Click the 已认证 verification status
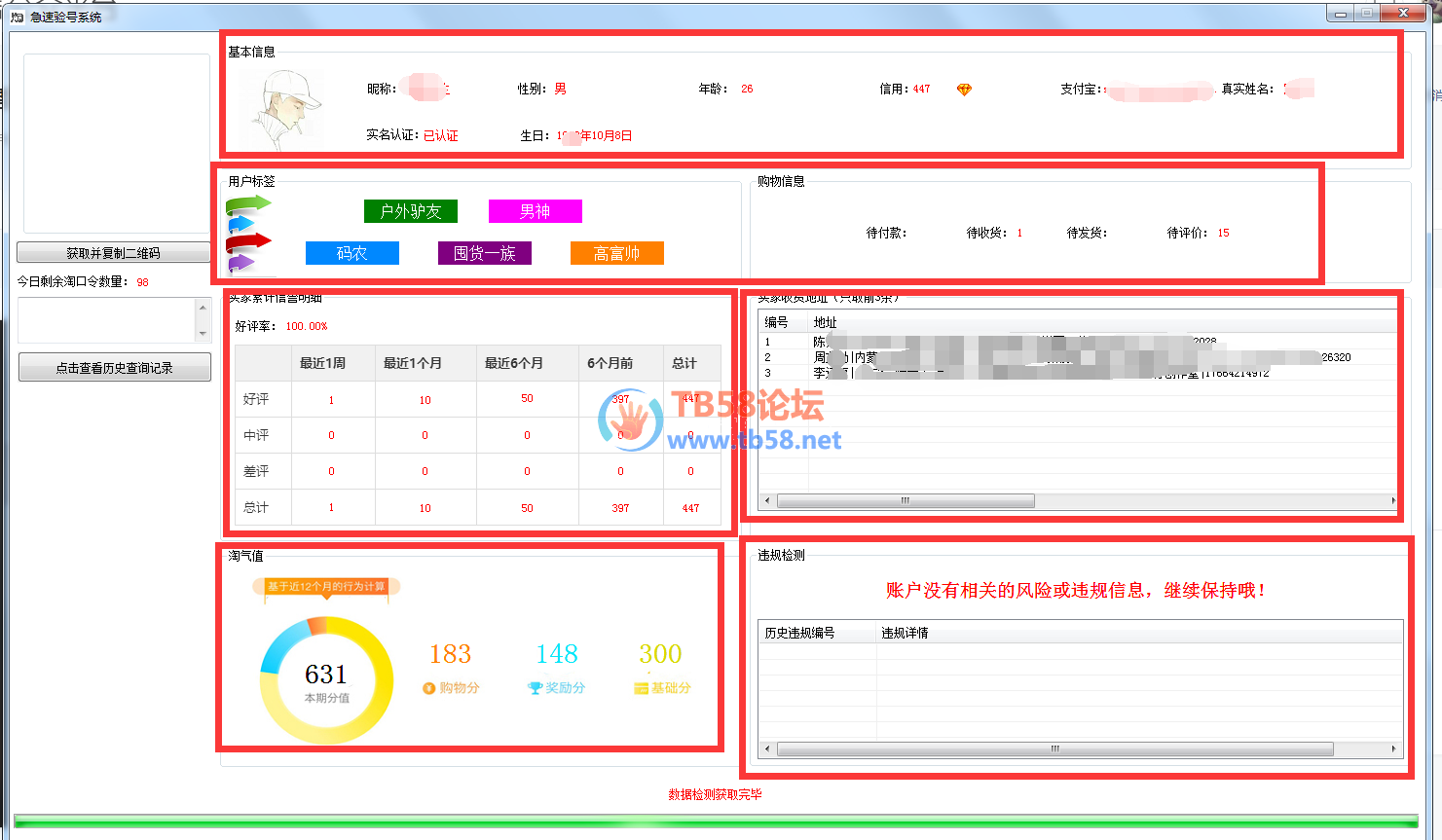 (x=441, y=135)
